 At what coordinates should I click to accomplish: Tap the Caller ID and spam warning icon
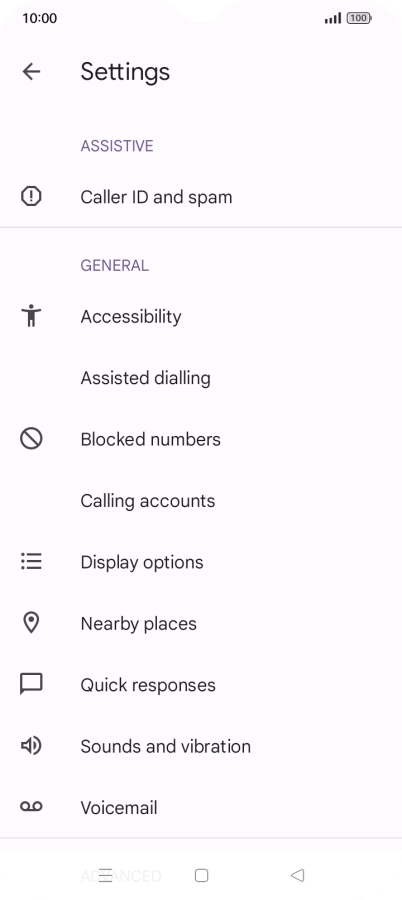point(31,197)
